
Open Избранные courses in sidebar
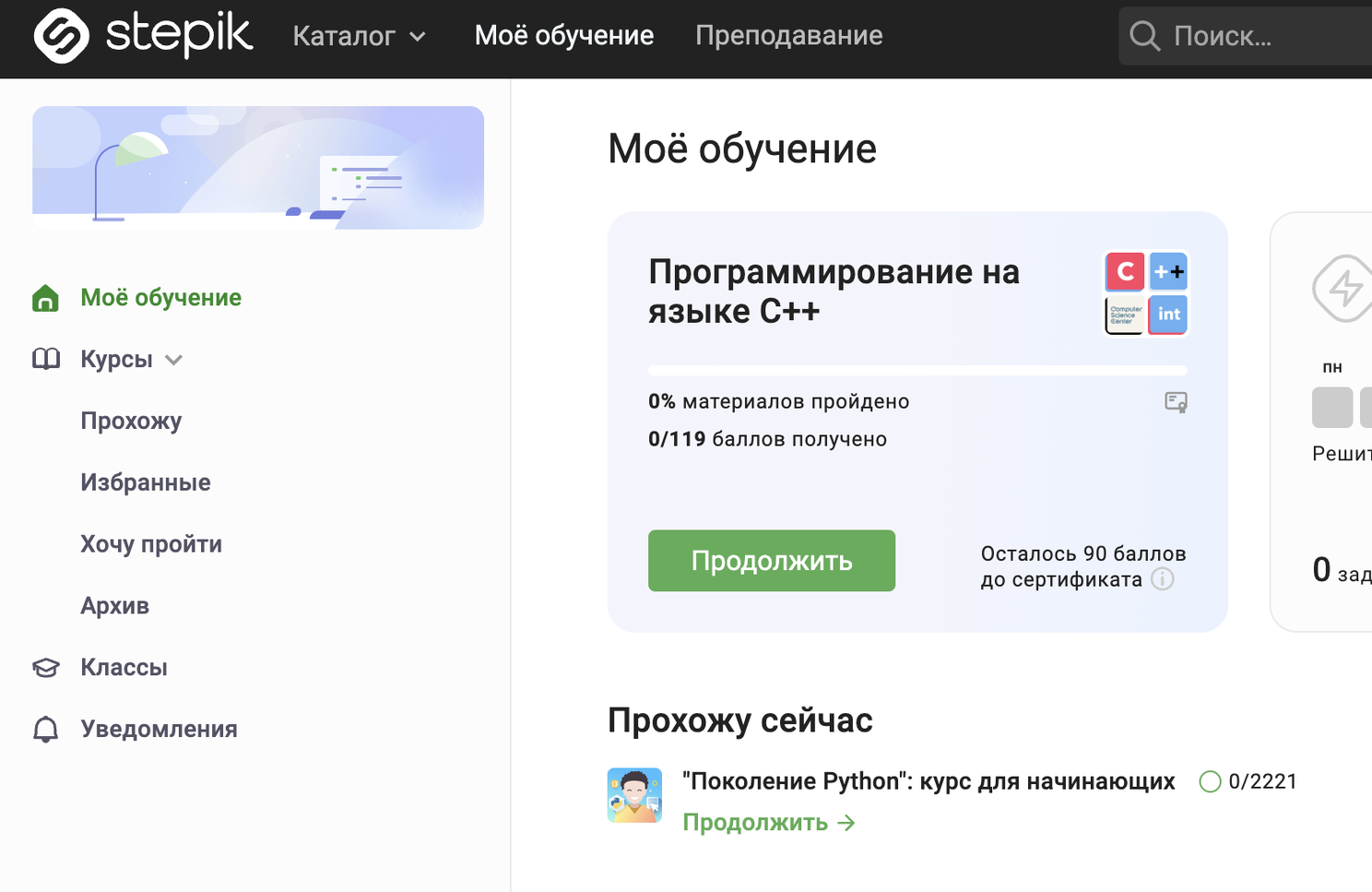146,482
